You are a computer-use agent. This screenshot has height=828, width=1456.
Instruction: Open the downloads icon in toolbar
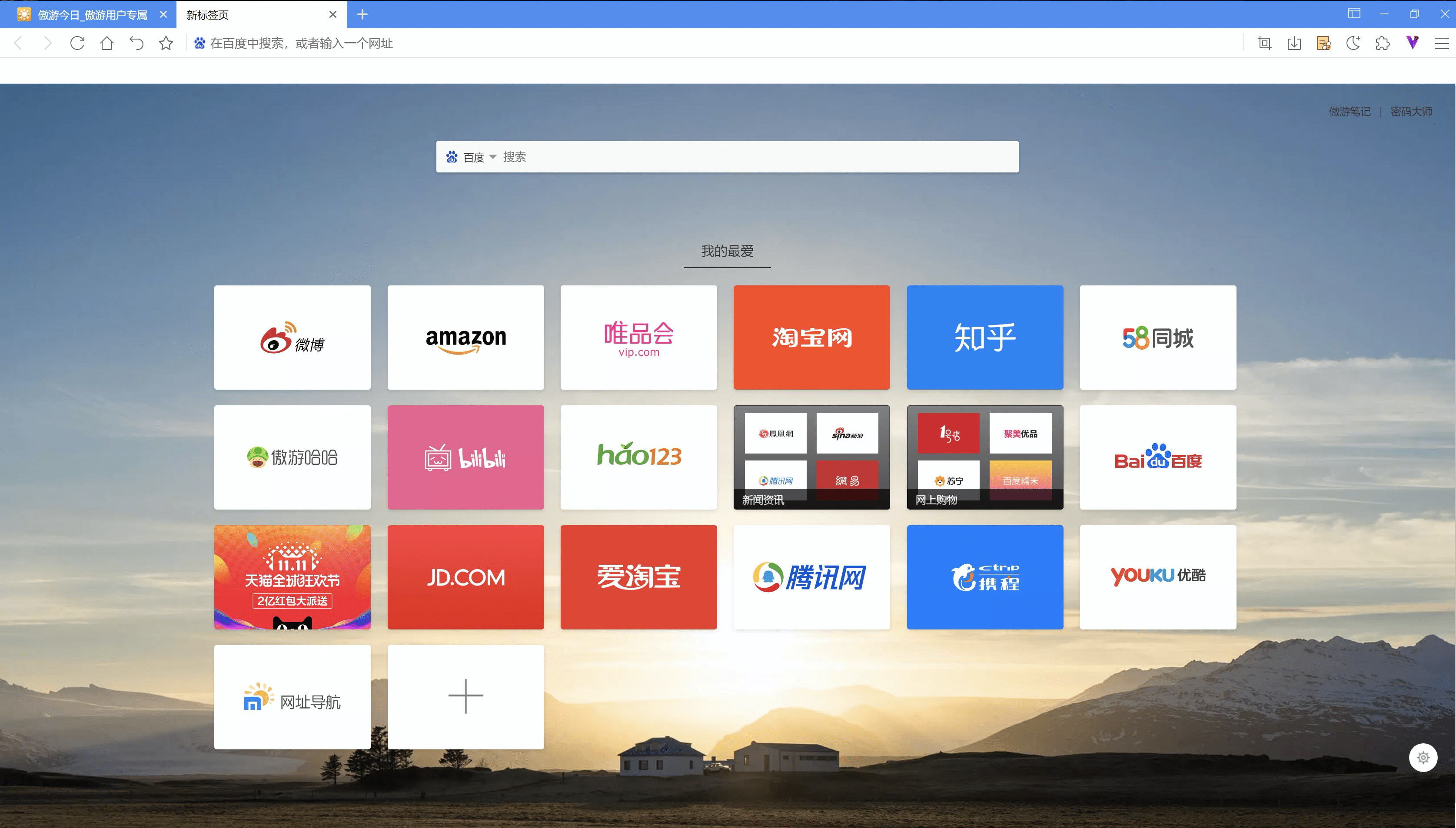point(1294,43)
